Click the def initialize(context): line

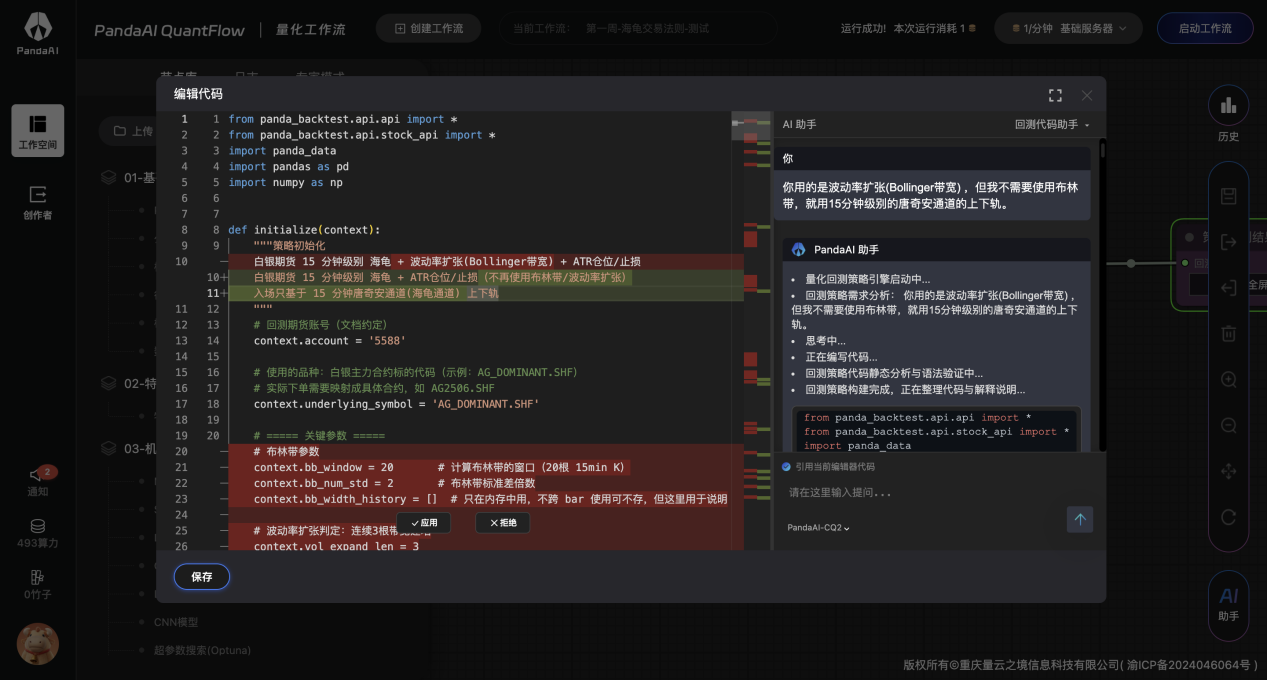click(304, 230)
